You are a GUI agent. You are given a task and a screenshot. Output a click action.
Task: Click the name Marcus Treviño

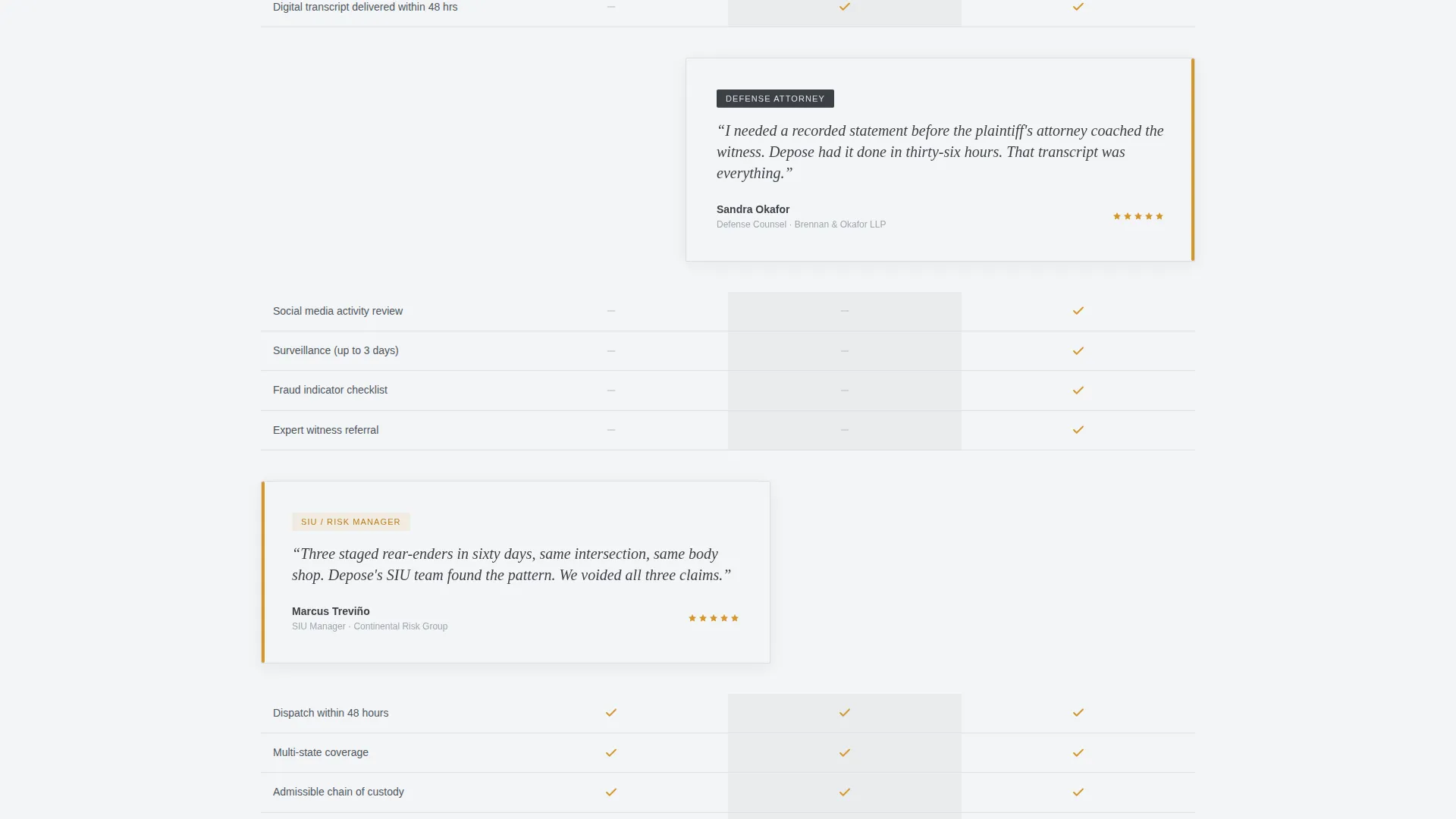click(331, 611)
